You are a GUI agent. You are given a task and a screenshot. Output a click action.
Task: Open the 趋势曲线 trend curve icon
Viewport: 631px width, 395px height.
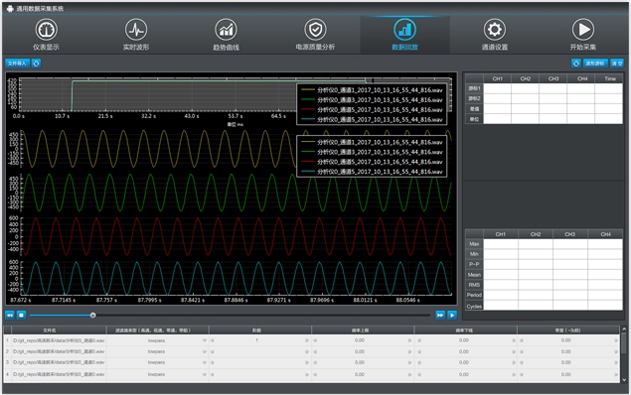(x=226, y=30)
